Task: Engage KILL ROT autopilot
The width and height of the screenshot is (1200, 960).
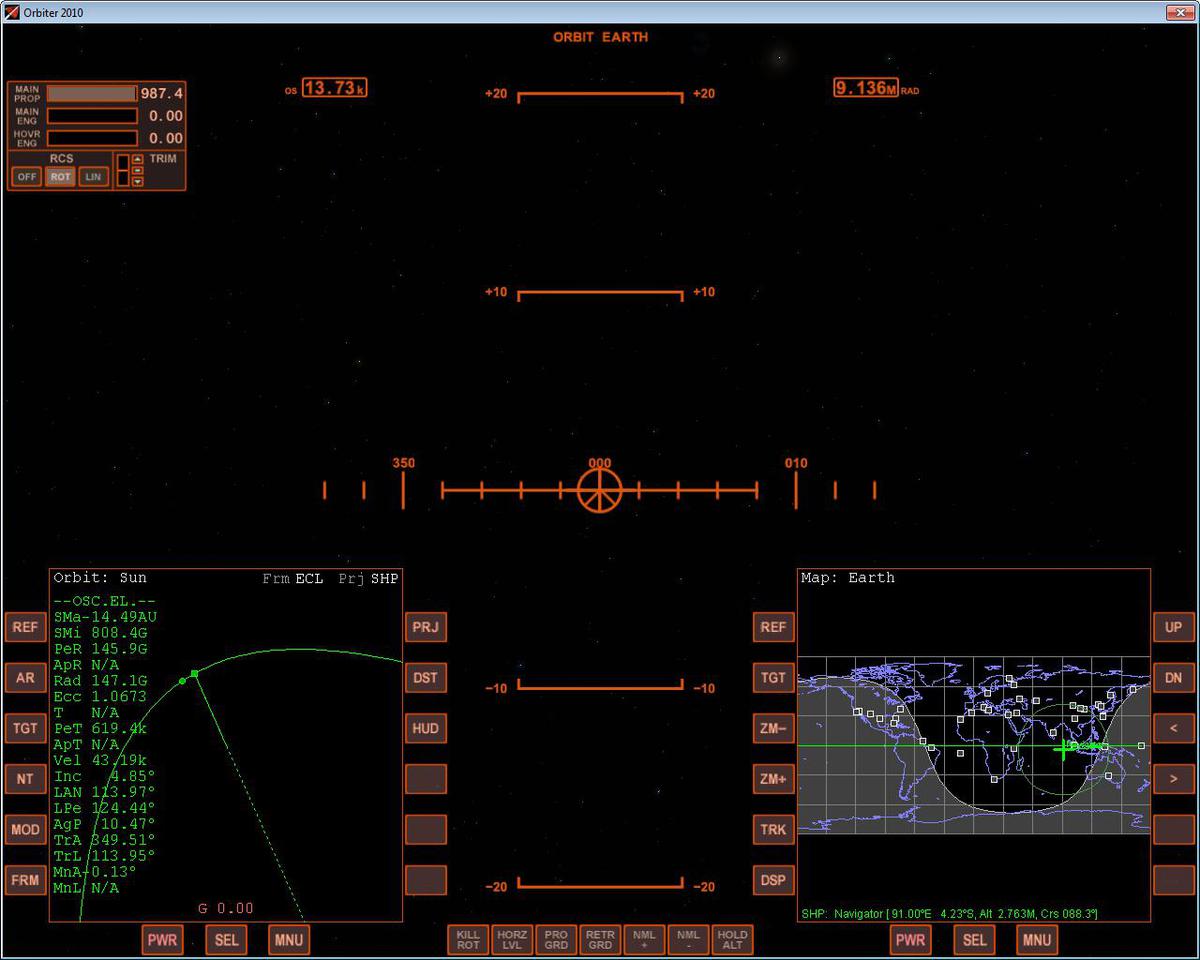Action: tap(468, 940)
